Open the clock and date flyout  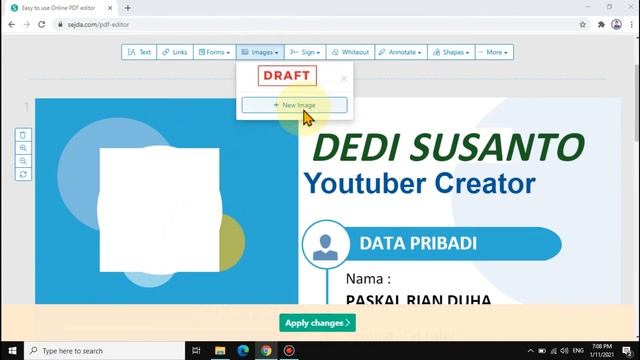click(602, 351)
